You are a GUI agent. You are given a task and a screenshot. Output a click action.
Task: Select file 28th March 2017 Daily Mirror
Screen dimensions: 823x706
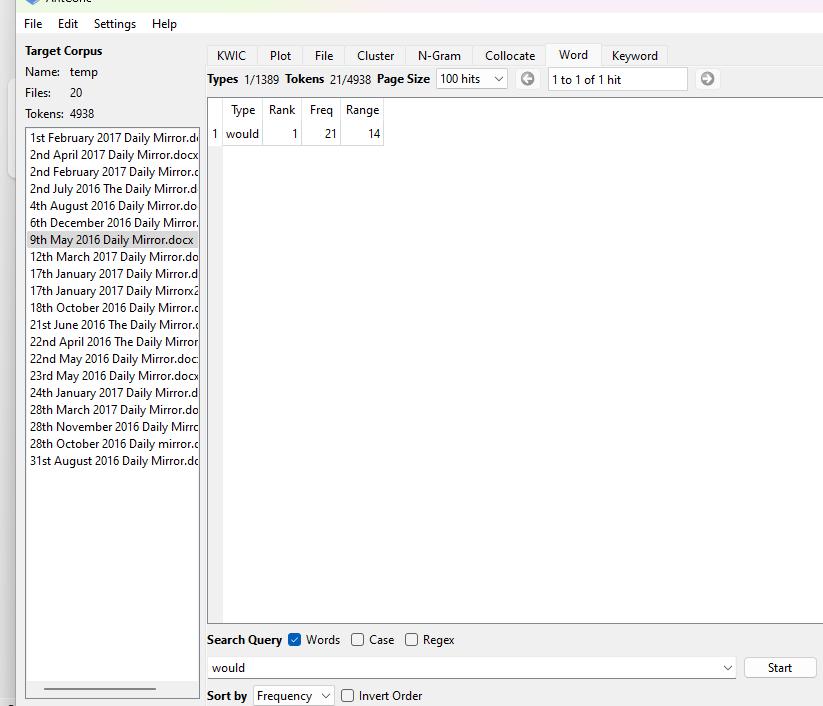point(112,410)
